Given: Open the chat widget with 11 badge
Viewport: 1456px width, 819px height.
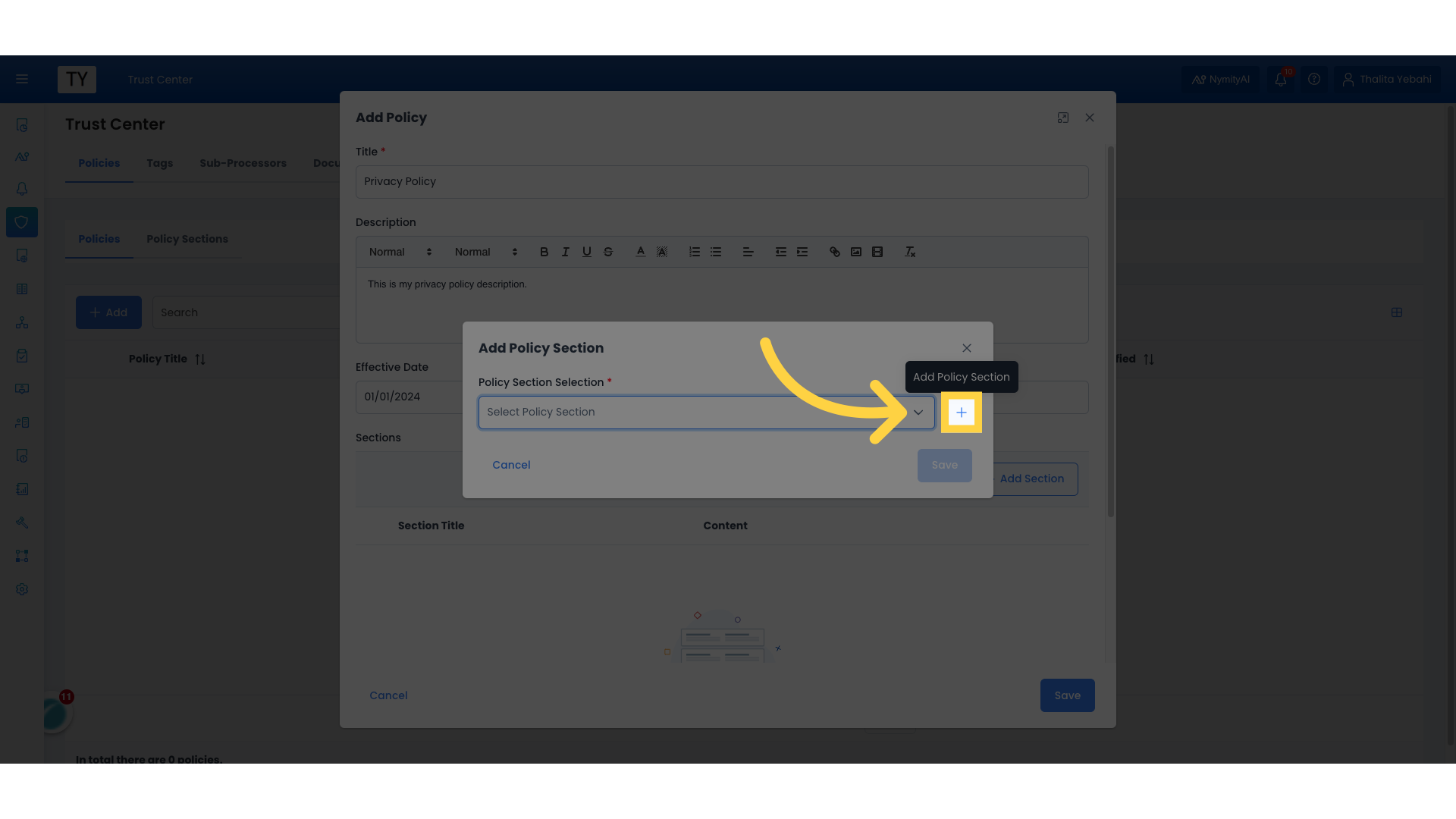Looking at the screenshot, I should pyautogui.click(x=55, y=711).
